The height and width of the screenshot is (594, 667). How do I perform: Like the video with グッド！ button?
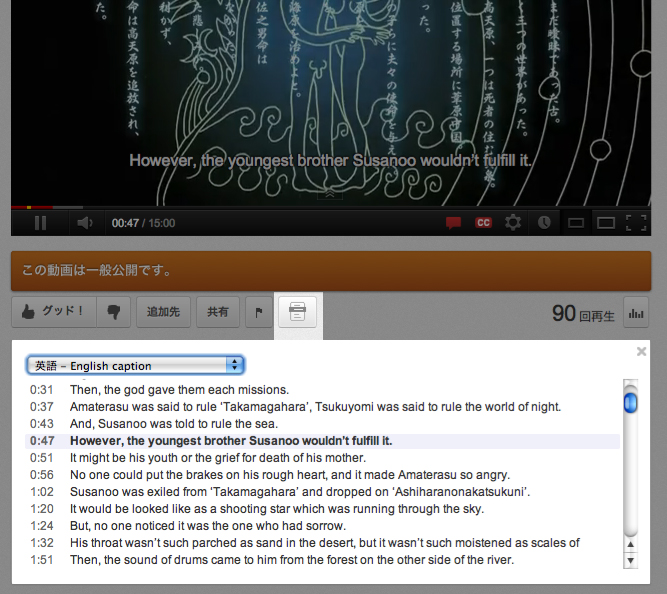pyautogui.click(x=54, y=312)
